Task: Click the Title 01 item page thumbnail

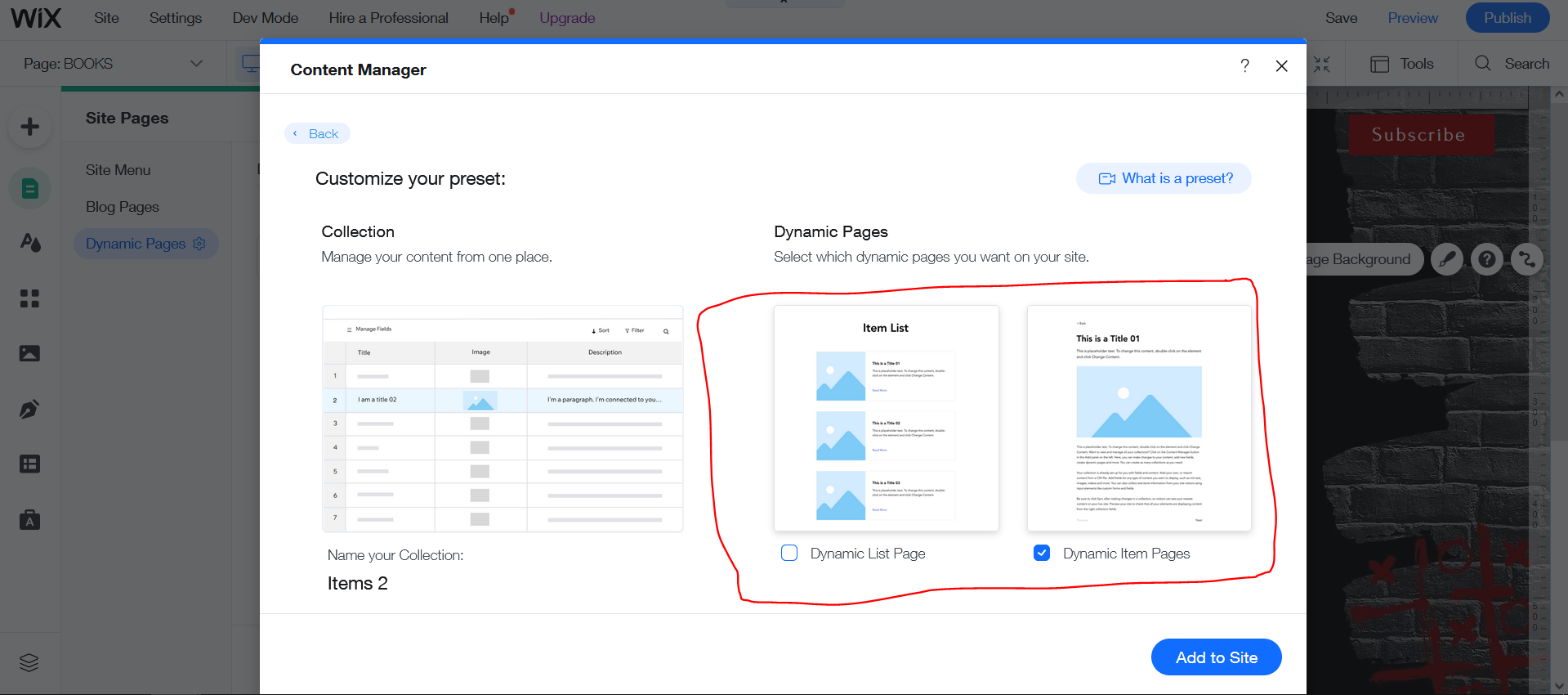Action: point(1139,419)
